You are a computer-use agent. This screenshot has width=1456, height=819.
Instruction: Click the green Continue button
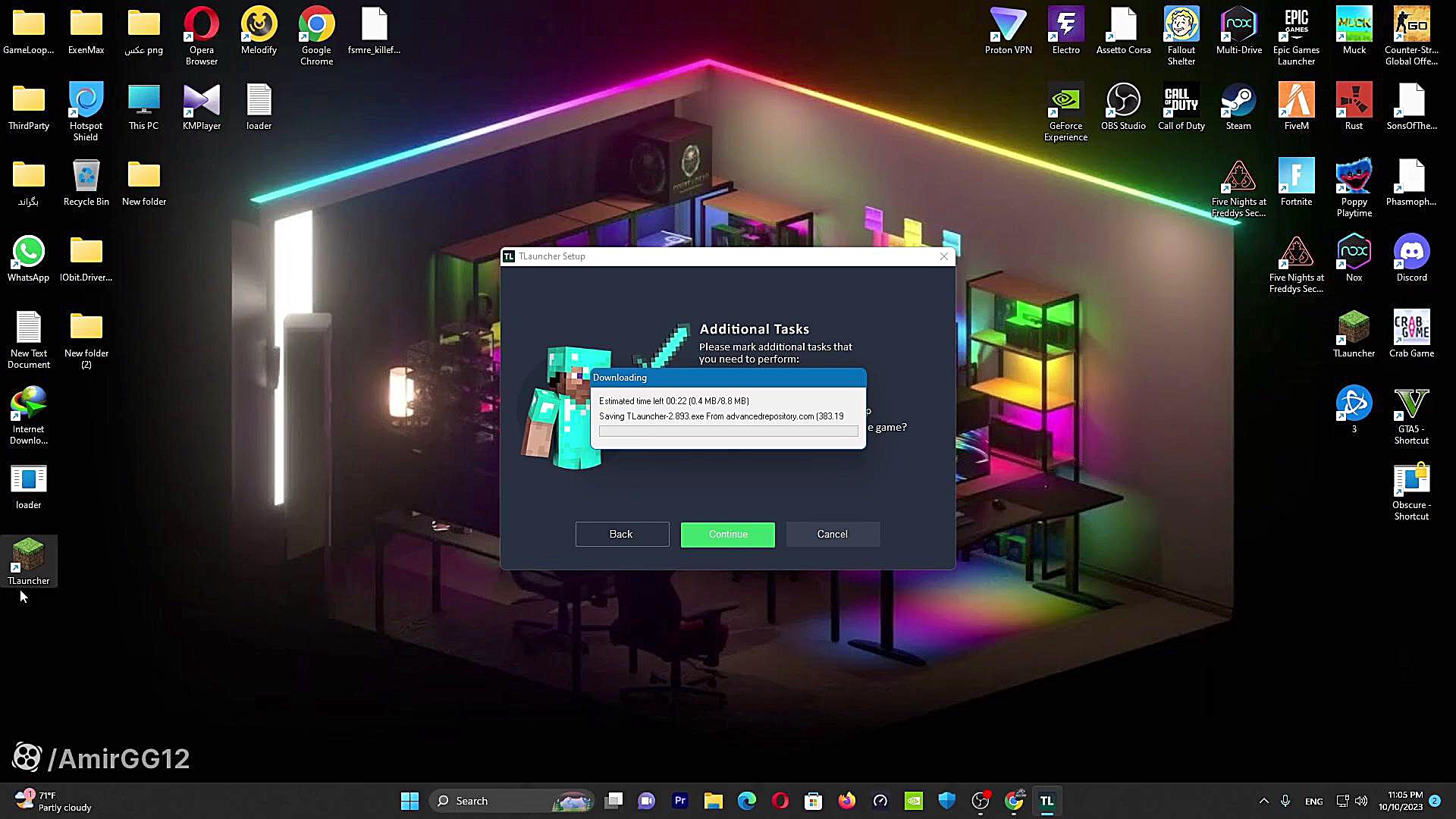(727, 535)
